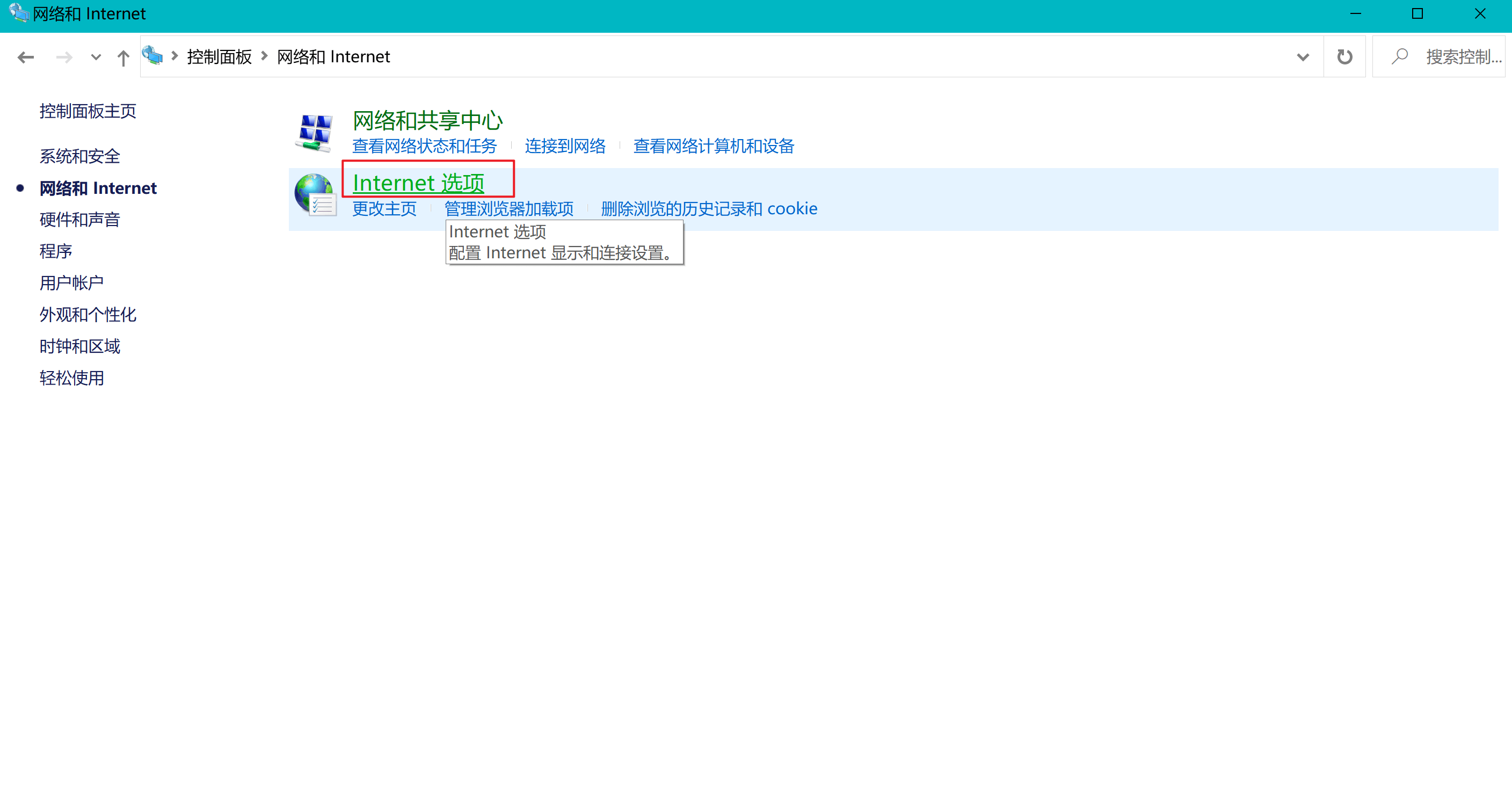
Task: Click 查看网络状态和任务 link
Action: pos(424,146)
